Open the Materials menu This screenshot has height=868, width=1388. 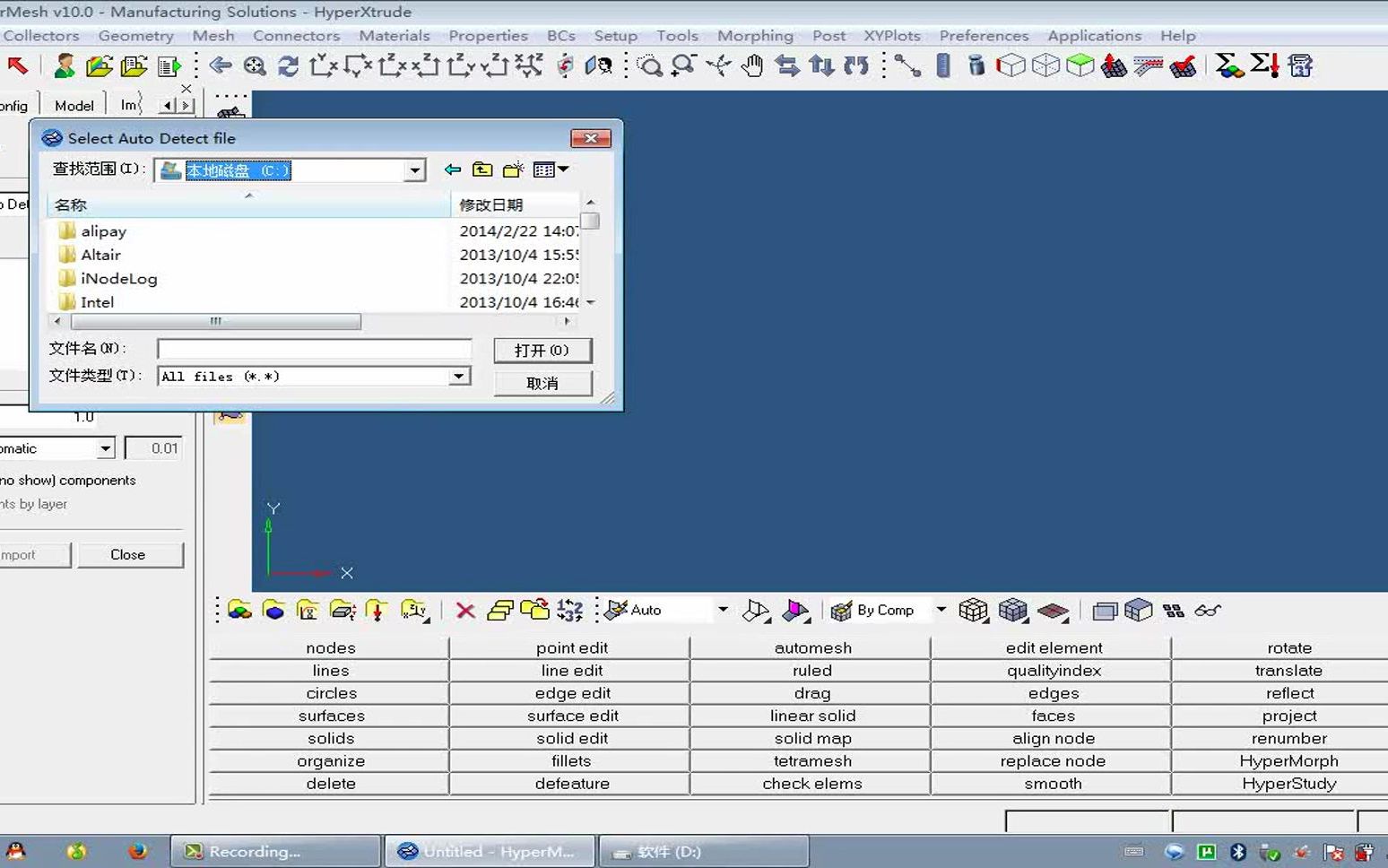tap(395, 36)
